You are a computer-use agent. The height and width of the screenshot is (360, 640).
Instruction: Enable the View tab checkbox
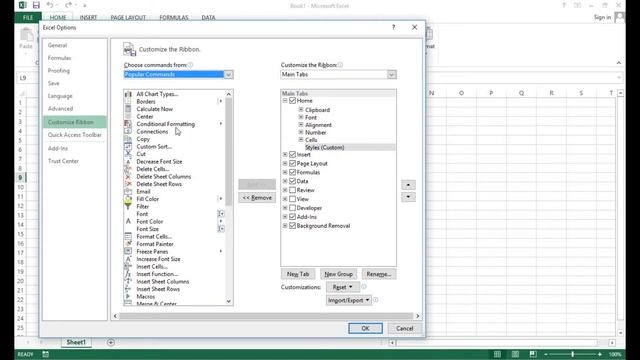(292, 199)
